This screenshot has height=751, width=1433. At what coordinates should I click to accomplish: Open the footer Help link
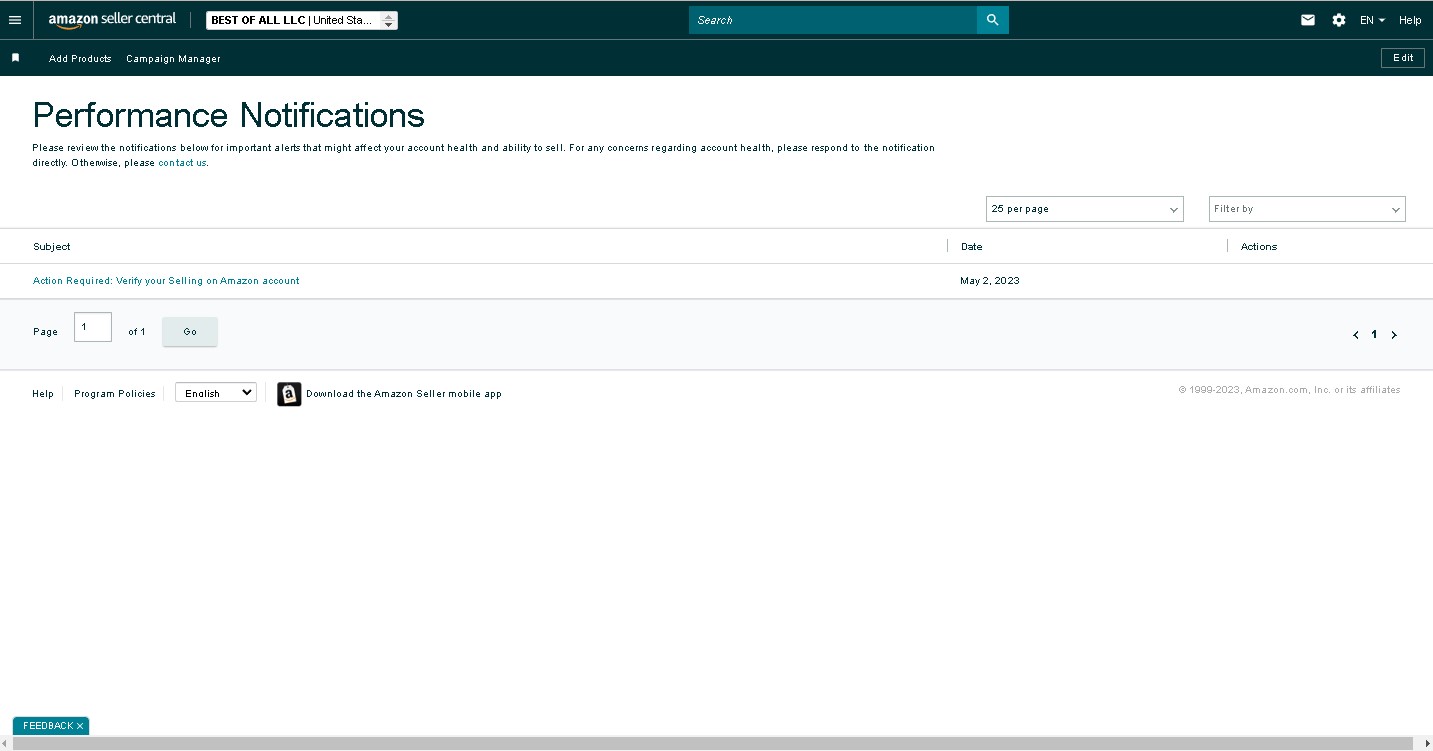tap(43, 394)
